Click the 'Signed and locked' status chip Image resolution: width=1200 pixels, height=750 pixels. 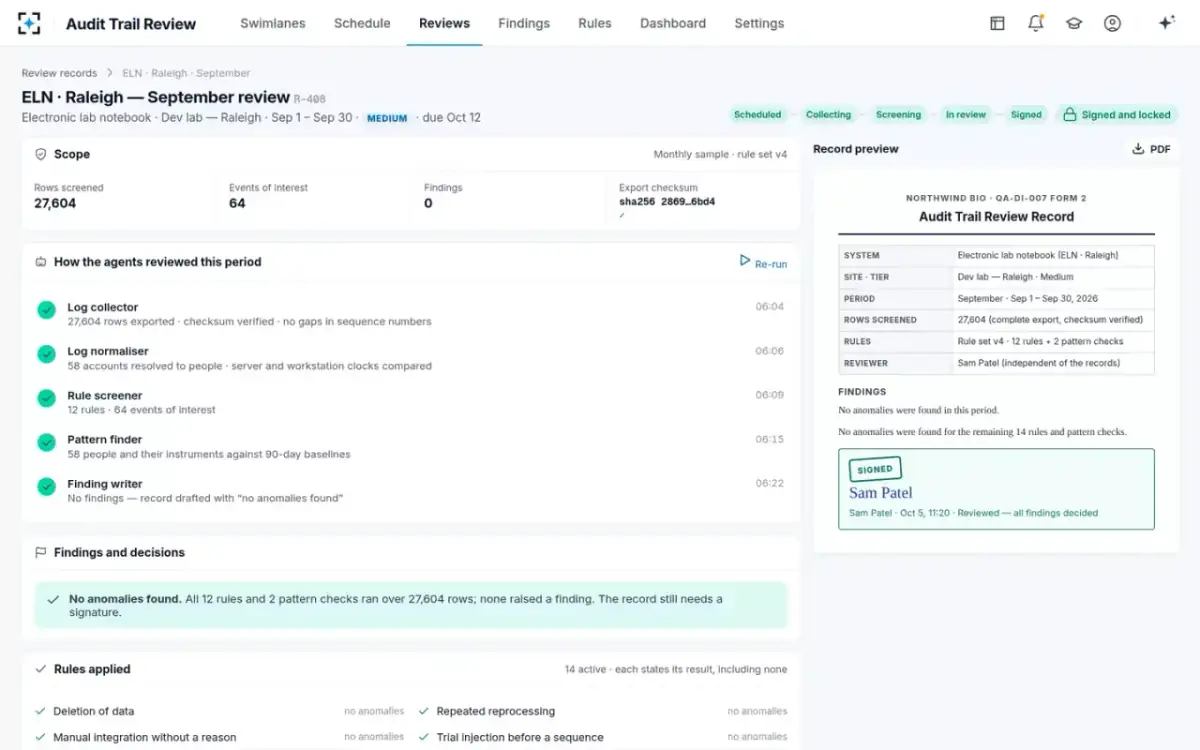1116,115
